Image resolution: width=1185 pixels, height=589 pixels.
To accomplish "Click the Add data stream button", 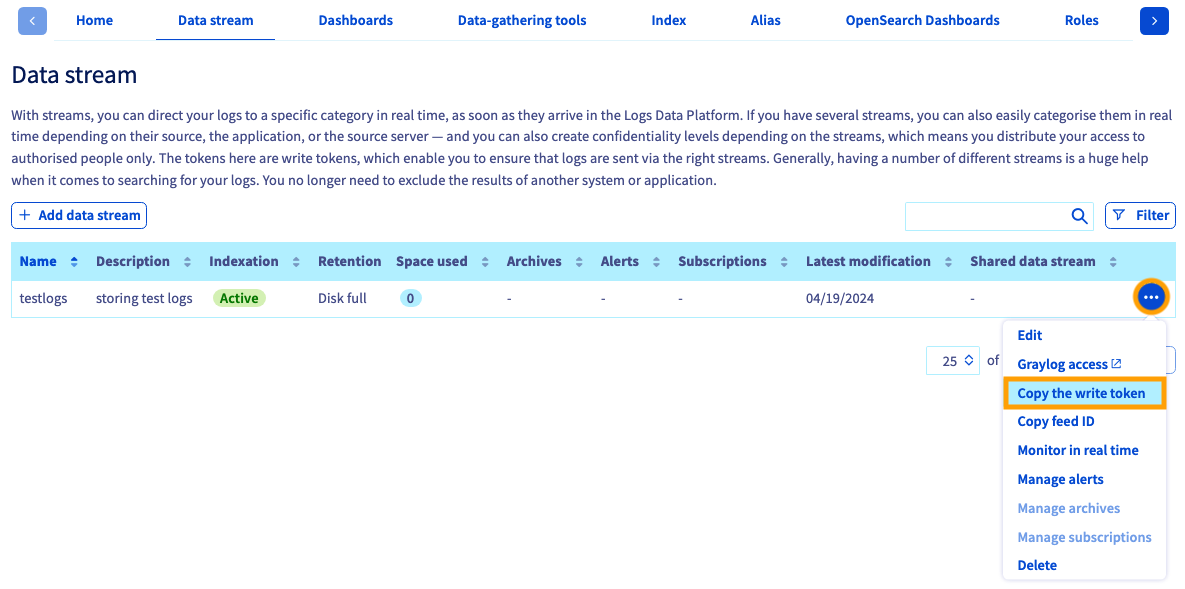I will (x=79, y=215).
